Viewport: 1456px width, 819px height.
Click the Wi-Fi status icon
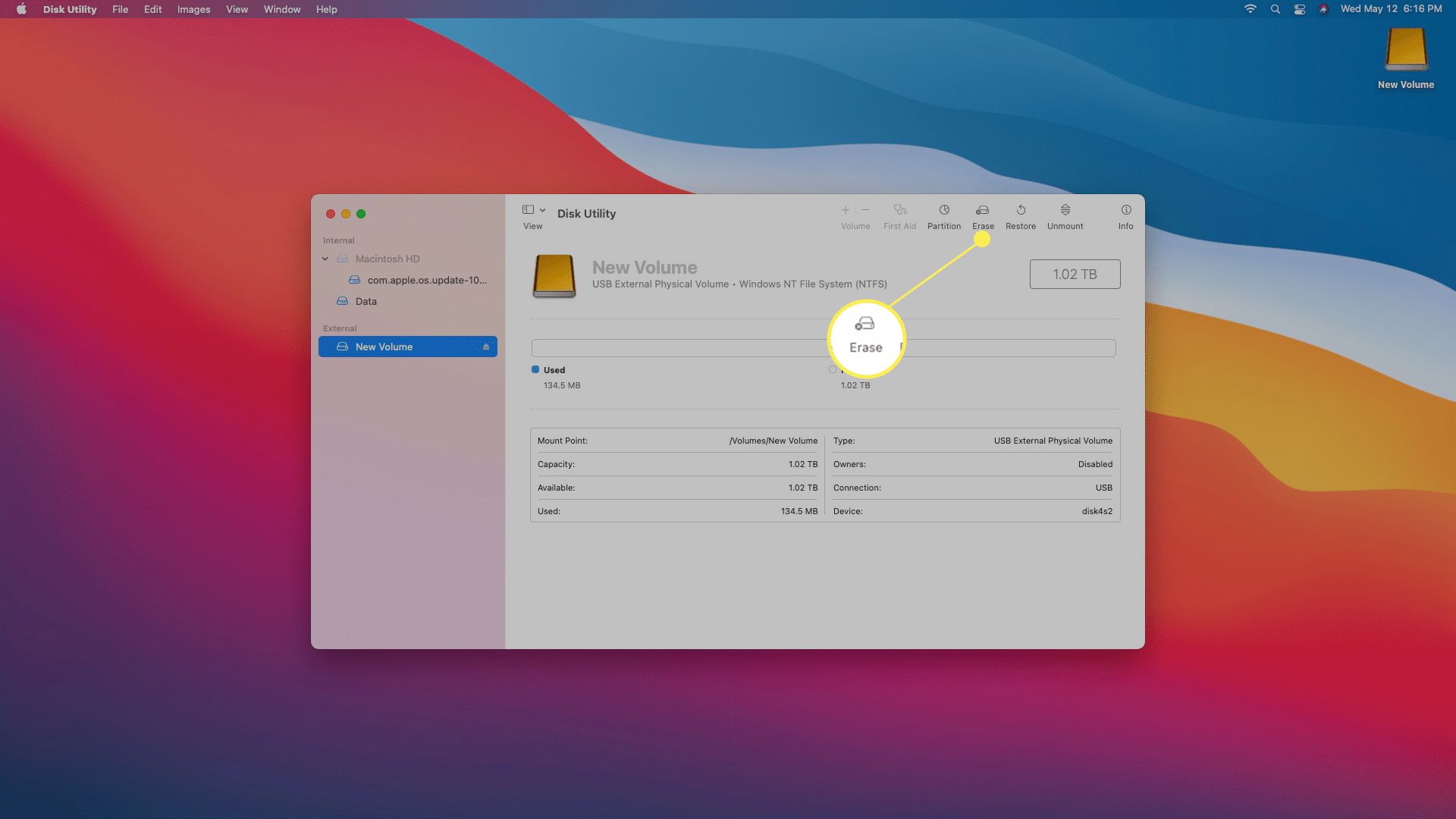click(1250, 9)
